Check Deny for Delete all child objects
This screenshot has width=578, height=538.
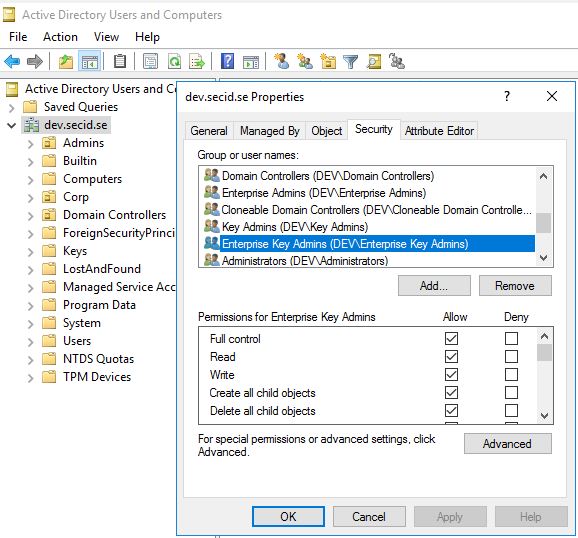pyautogui.click(x=511, y=410)
